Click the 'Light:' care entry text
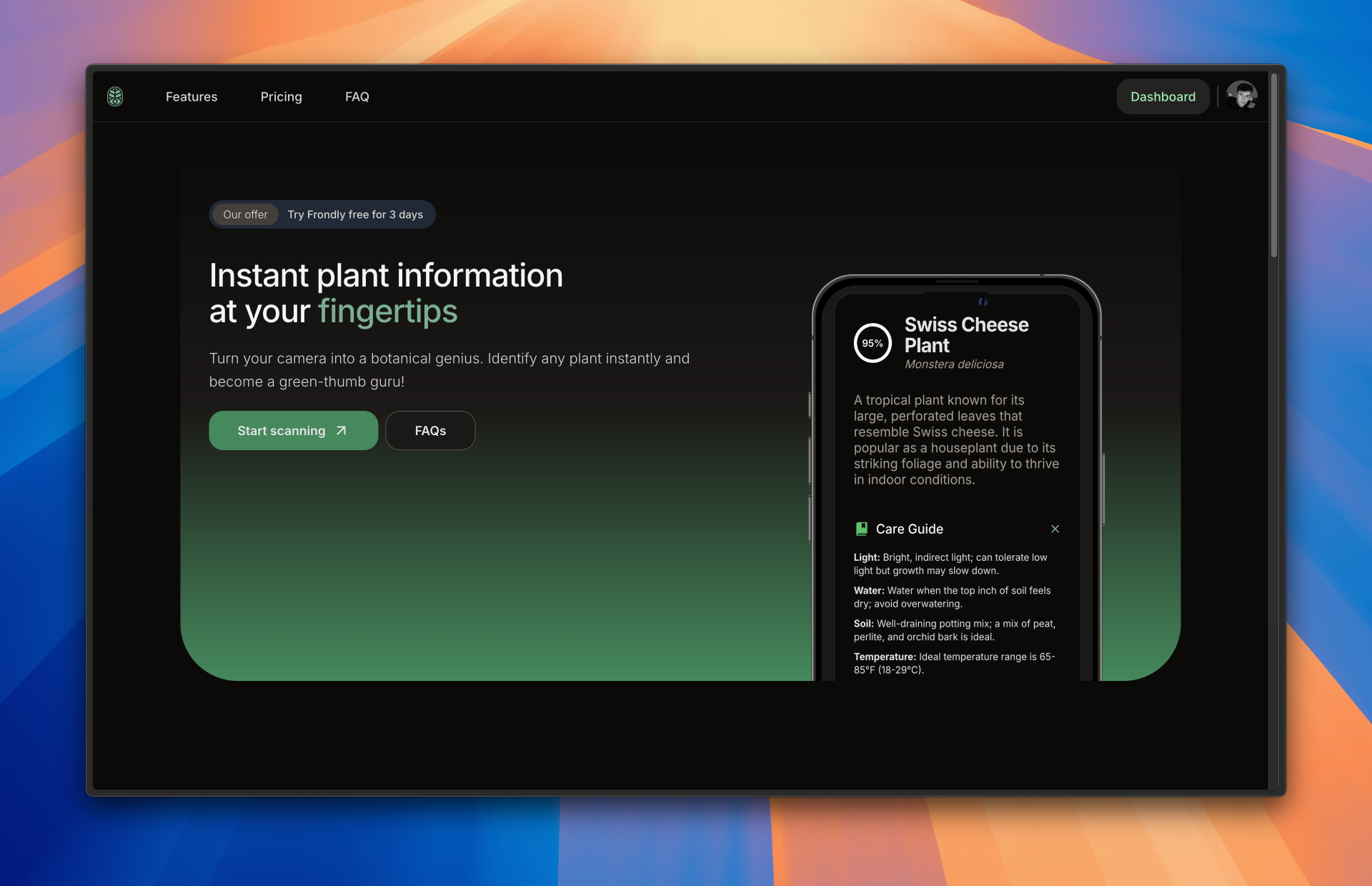 click(950, 564)
